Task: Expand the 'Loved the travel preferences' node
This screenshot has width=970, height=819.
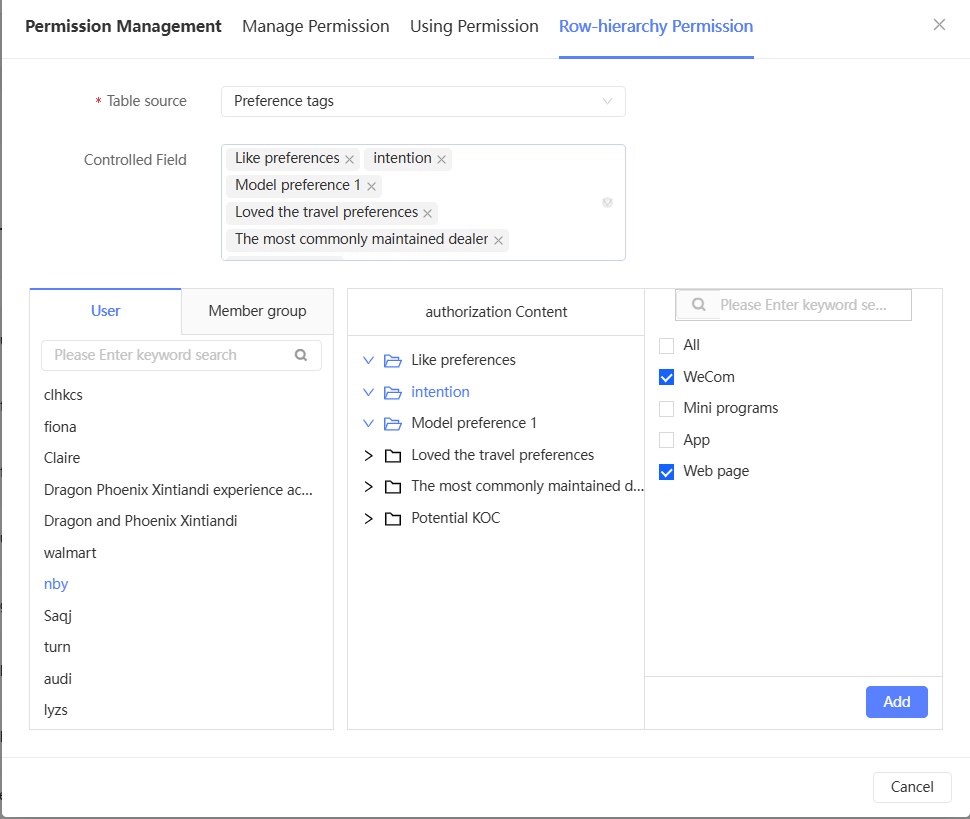Action: point(368,455)
